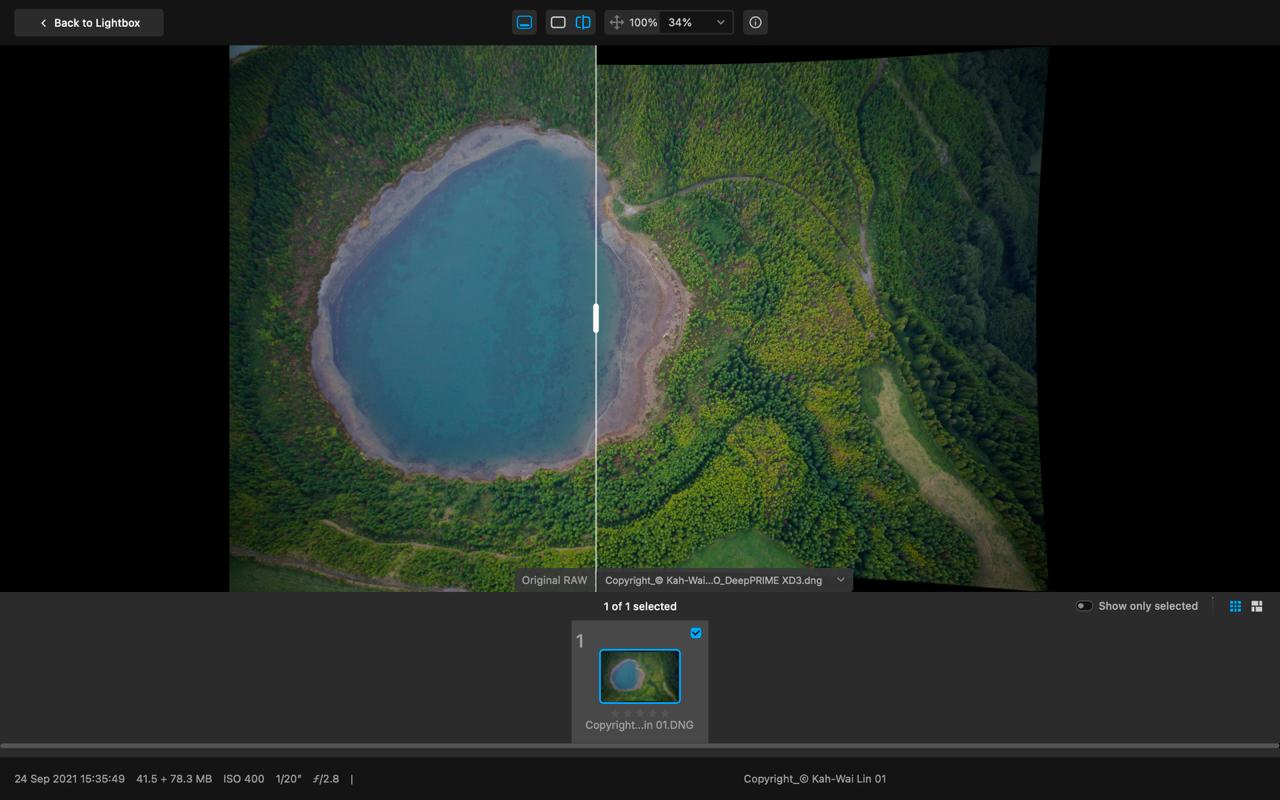This screenshot has height=800, width=1280.
Task: Toggle the filmstrip panel visibility icon
Action: 525,22
